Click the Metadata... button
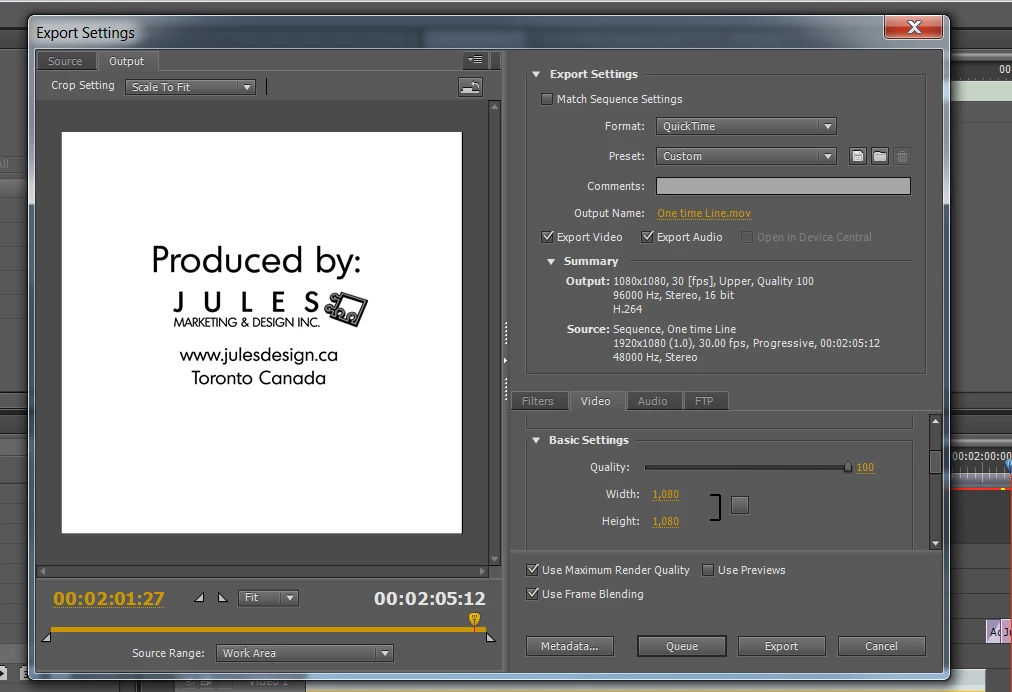The image size is (1012, 692). pyautogui.click(x=569, y=646)
